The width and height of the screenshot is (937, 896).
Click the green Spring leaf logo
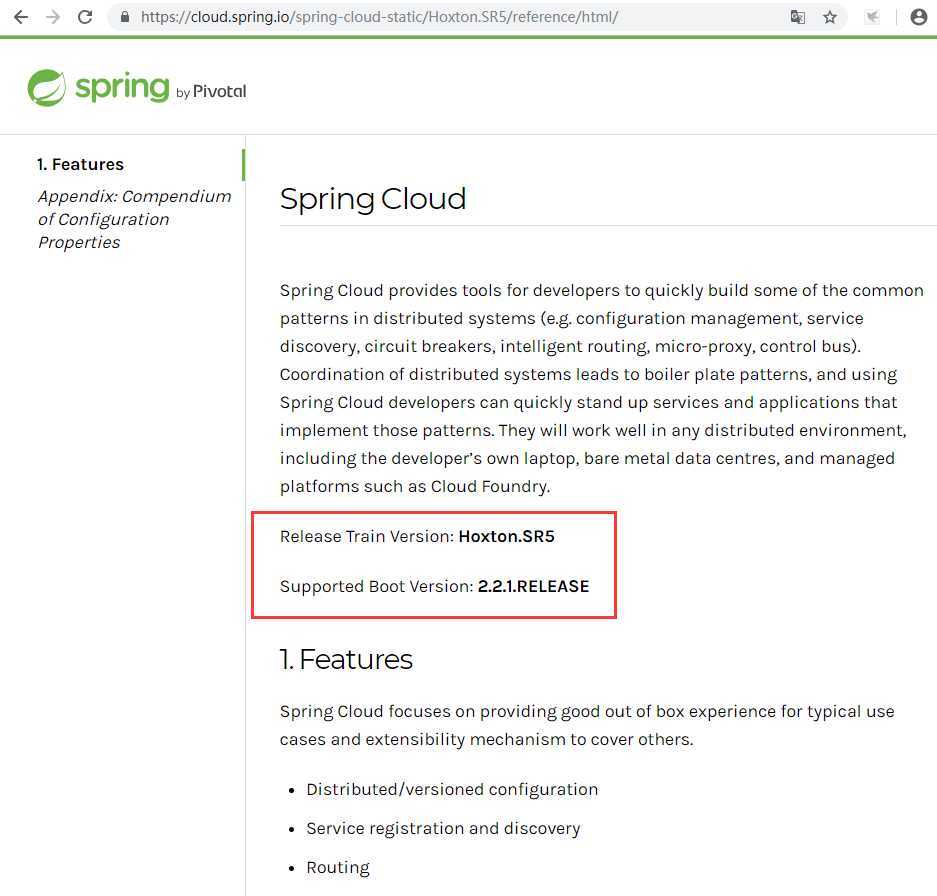47,88
